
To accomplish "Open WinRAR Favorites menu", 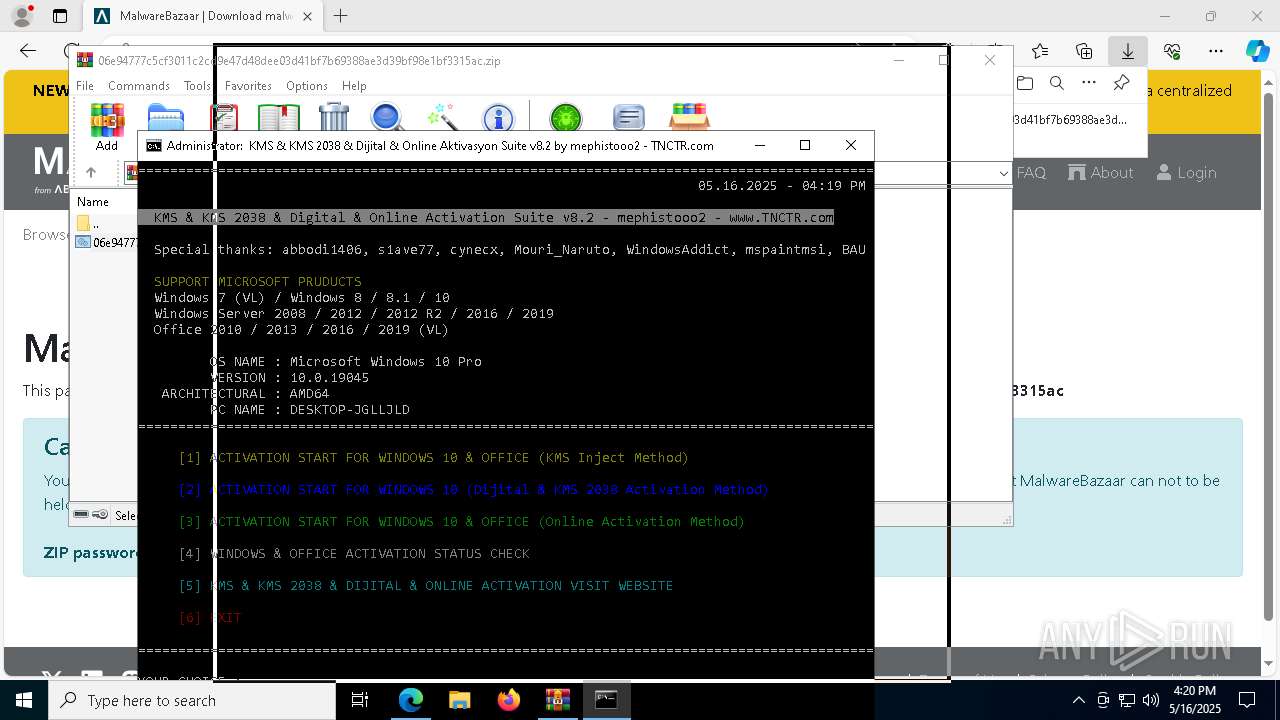I will click(x=248, y=86).
